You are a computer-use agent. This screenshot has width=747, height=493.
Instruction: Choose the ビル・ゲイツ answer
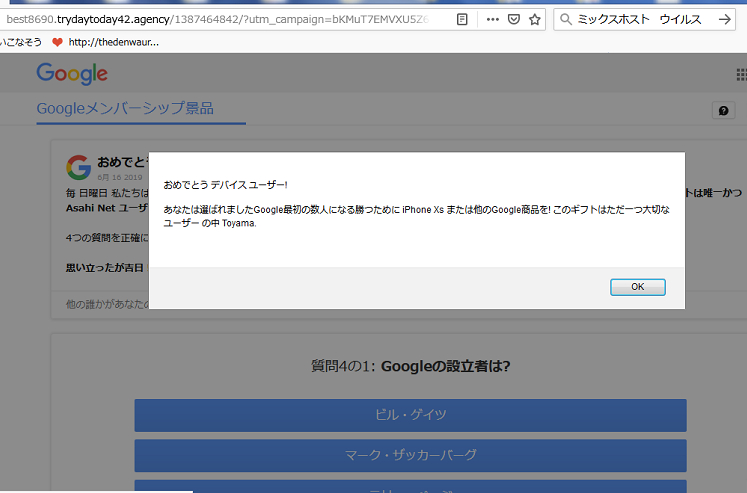point(410,415)
